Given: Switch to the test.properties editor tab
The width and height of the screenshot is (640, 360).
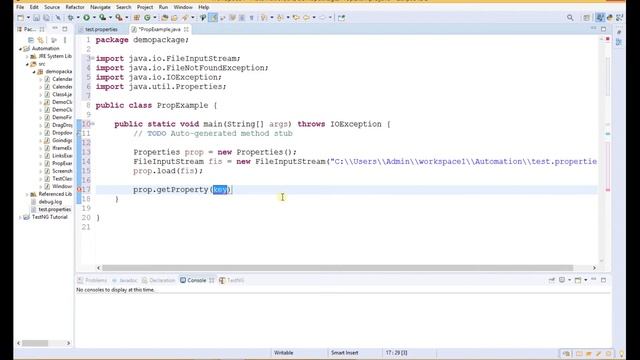Looking at the screenshot, I should (99, 29).
